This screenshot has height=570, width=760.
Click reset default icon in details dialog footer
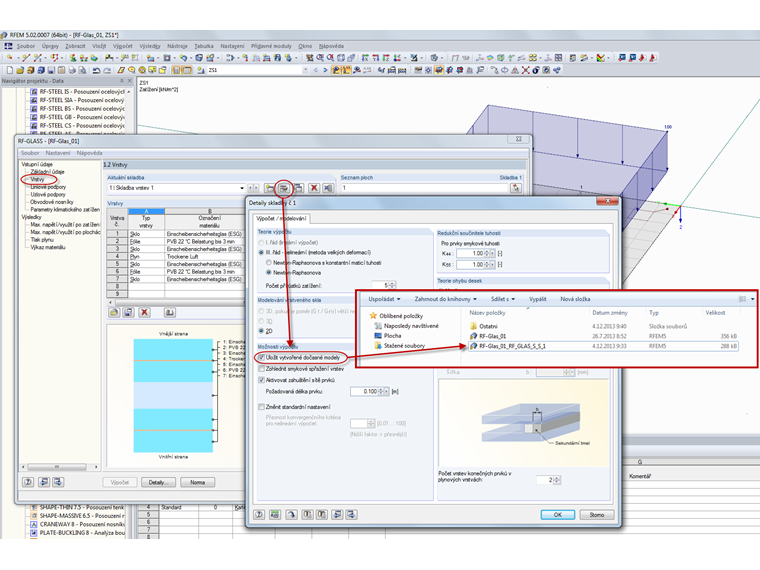pyautogui.click(x=291, y=514)
